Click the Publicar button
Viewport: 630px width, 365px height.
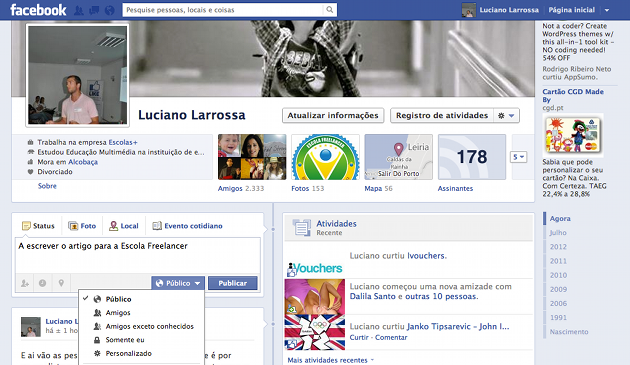click(x=233, y=283)
